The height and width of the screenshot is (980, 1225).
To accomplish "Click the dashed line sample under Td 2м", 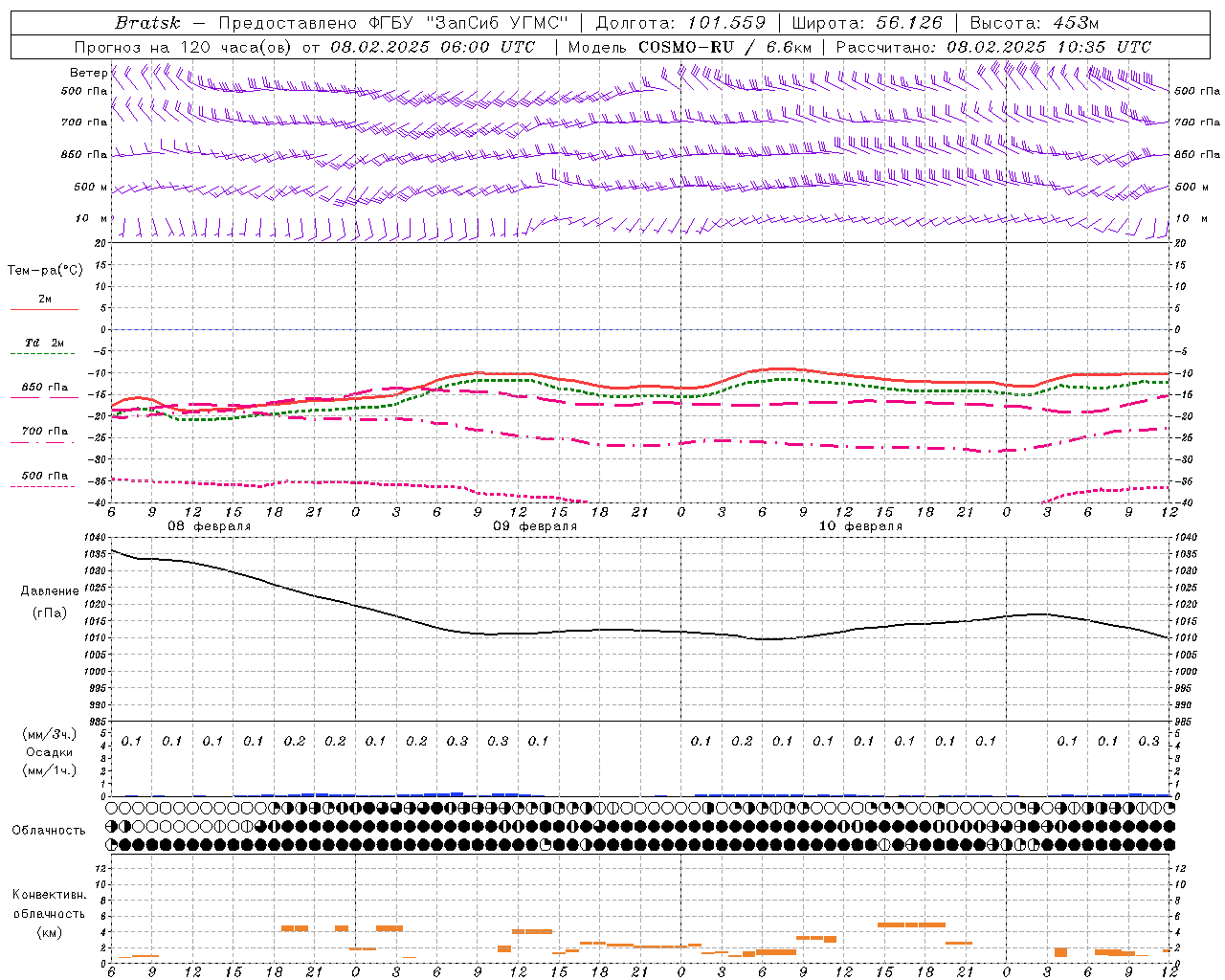I will pos(43,354).
